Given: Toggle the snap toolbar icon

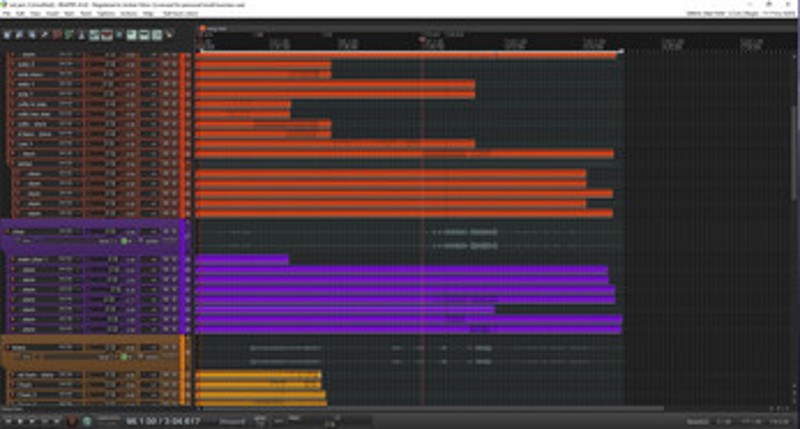Looking at the screenshot, I should [x=157, y=35].
